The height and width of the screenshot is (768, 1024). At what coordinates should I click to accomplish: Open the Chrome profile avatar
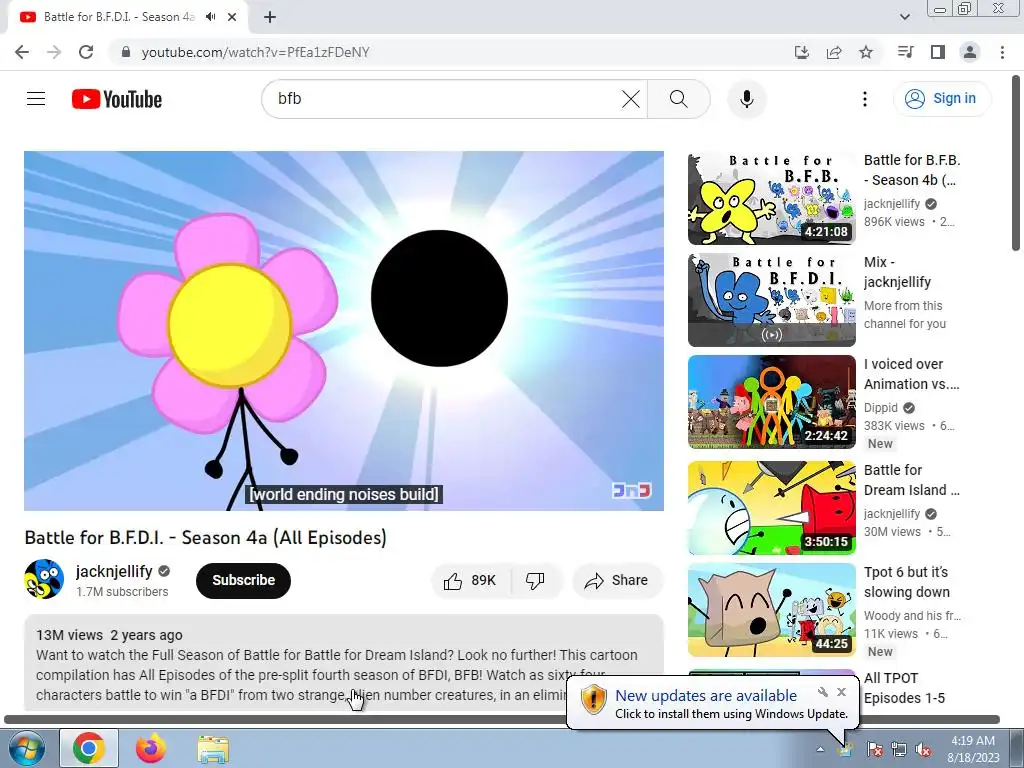(x=970, y=52)
